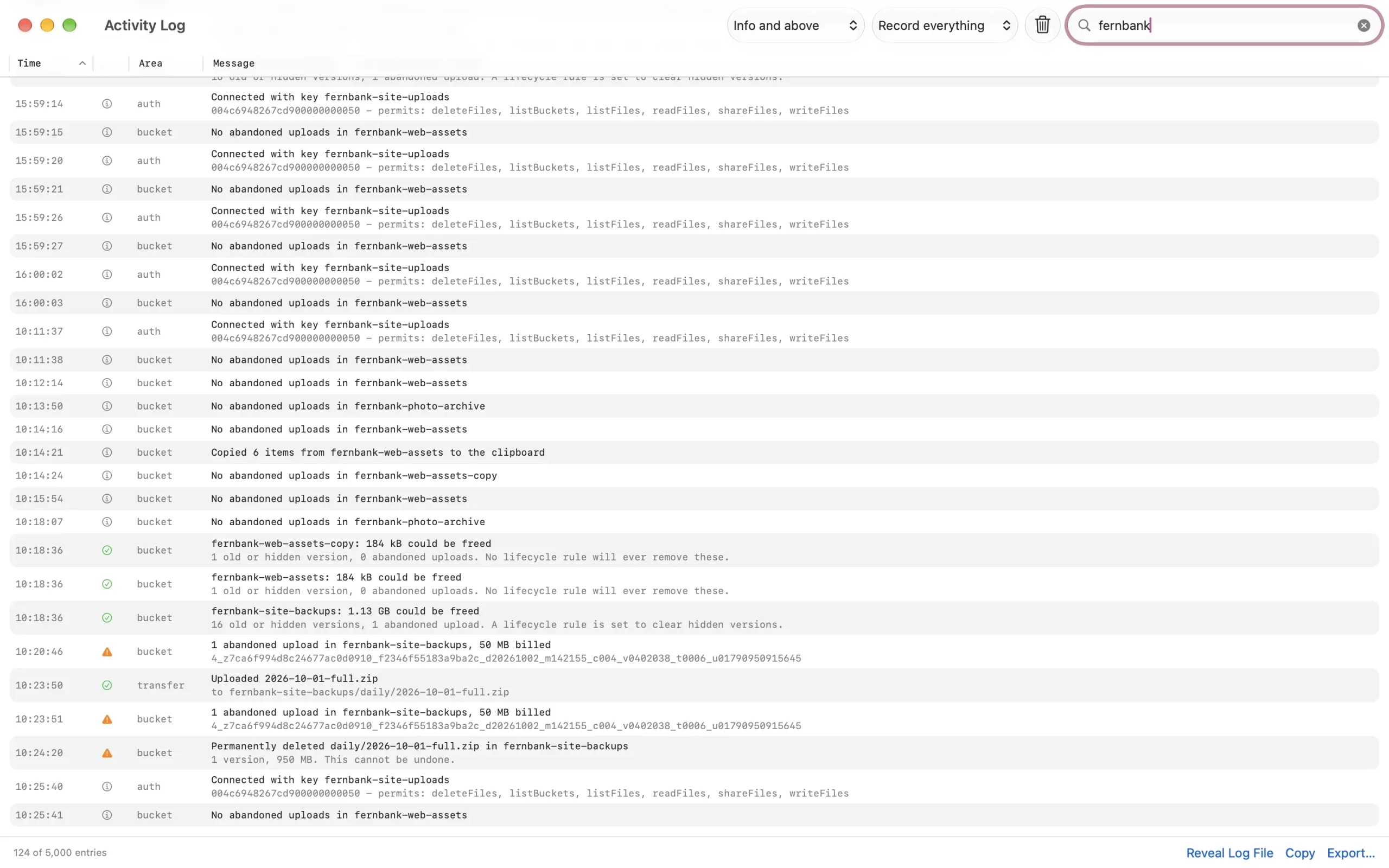Screen dimensions: 1389x868
Task: Open the 'Info and above' level dropdown
Action: pyautogui.click(x=795, y=25)
